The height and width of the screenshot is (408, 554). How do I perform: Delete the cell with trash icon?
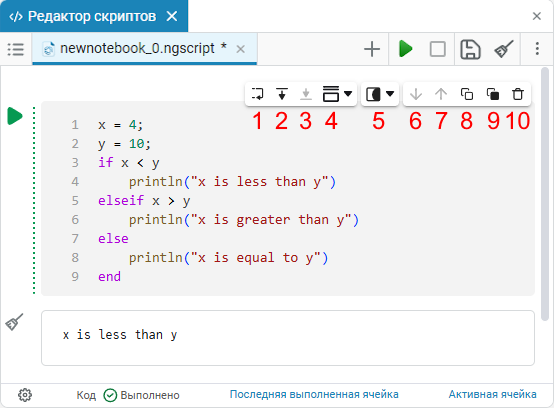click(518, 94)
